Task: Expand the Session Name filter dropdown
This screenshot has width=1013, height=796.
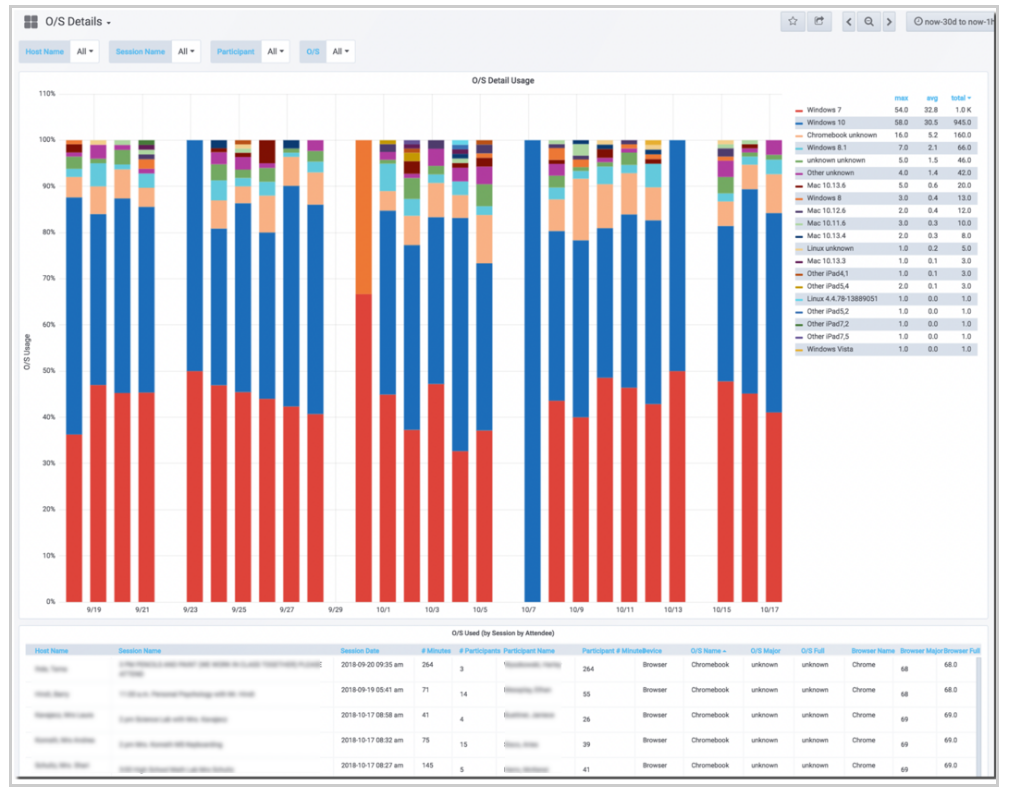Action: coord(186,51)
